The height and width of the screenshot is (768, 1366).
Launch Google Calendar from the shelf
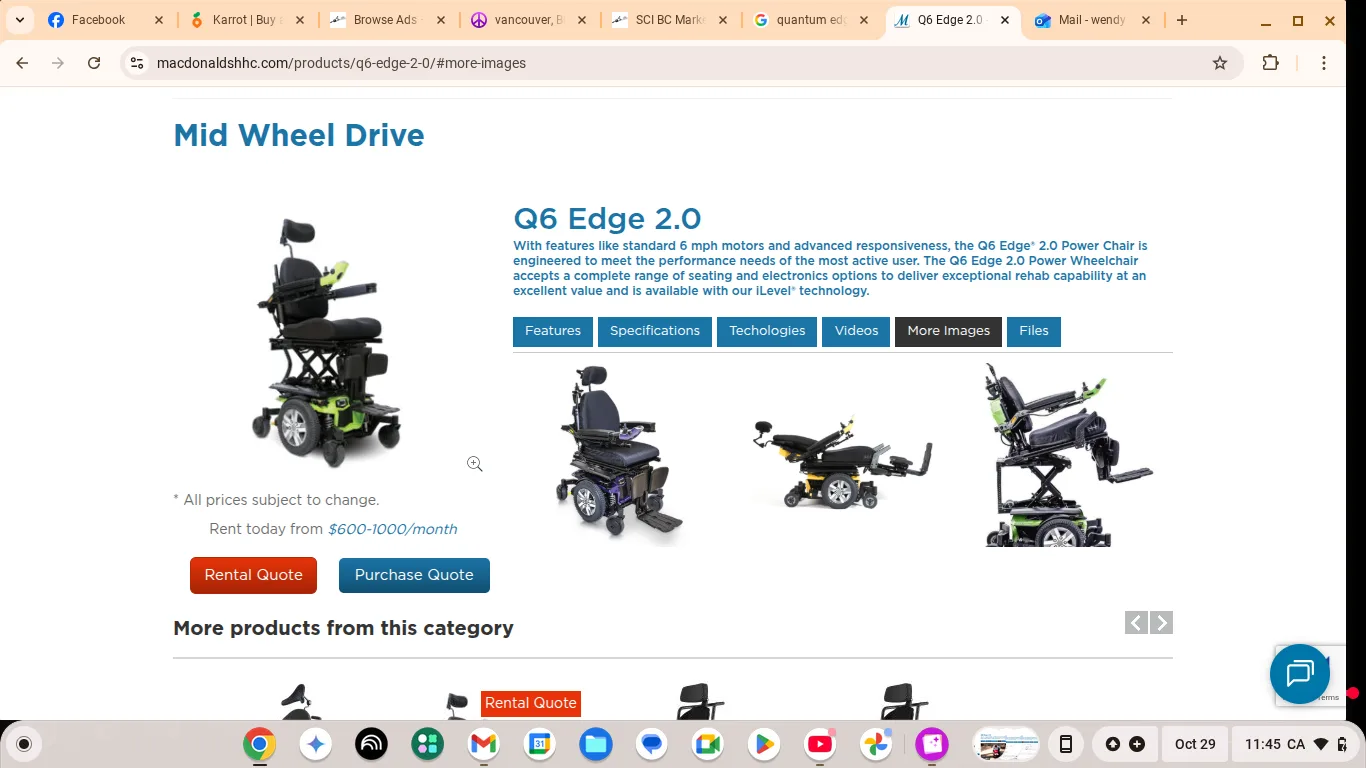(x=539, y=744)
